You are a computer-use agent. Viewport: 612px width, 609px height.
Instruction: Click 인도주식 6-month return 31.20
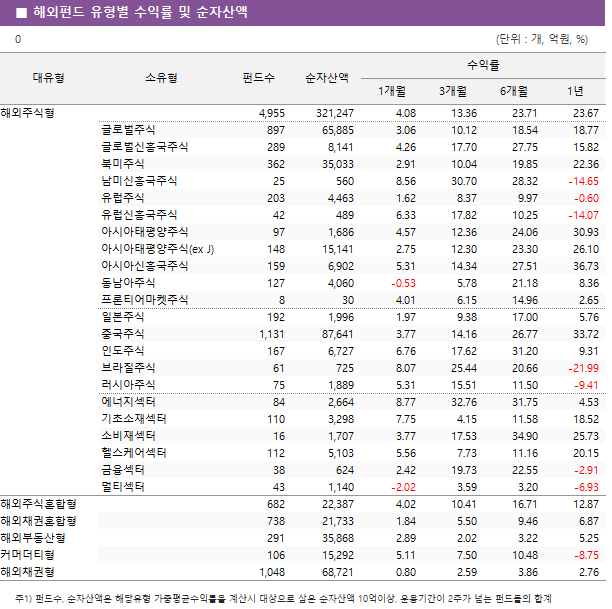click(x=525, y=351)
